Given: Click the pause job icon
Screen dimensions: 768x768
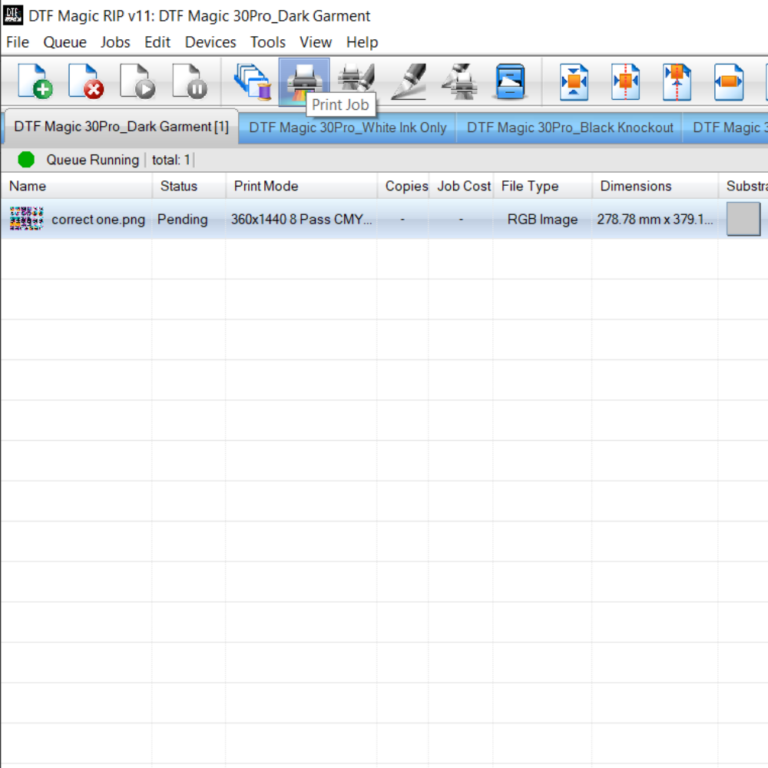Looking at the screenshot, I should [x=190, y=81].
